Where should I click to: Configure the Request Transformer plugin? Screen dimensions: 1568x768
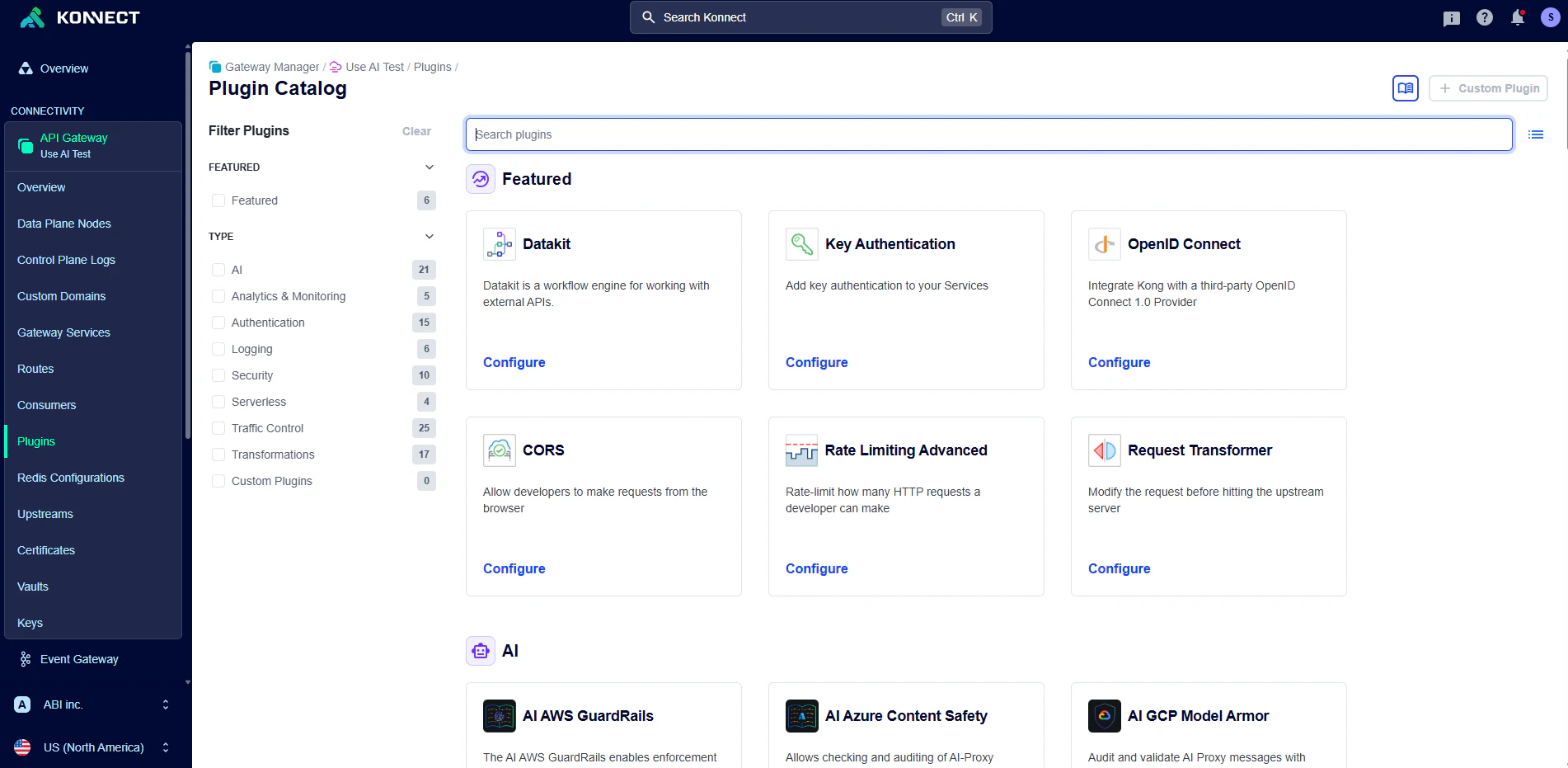pyautogui.click(x=1120, y=568)
